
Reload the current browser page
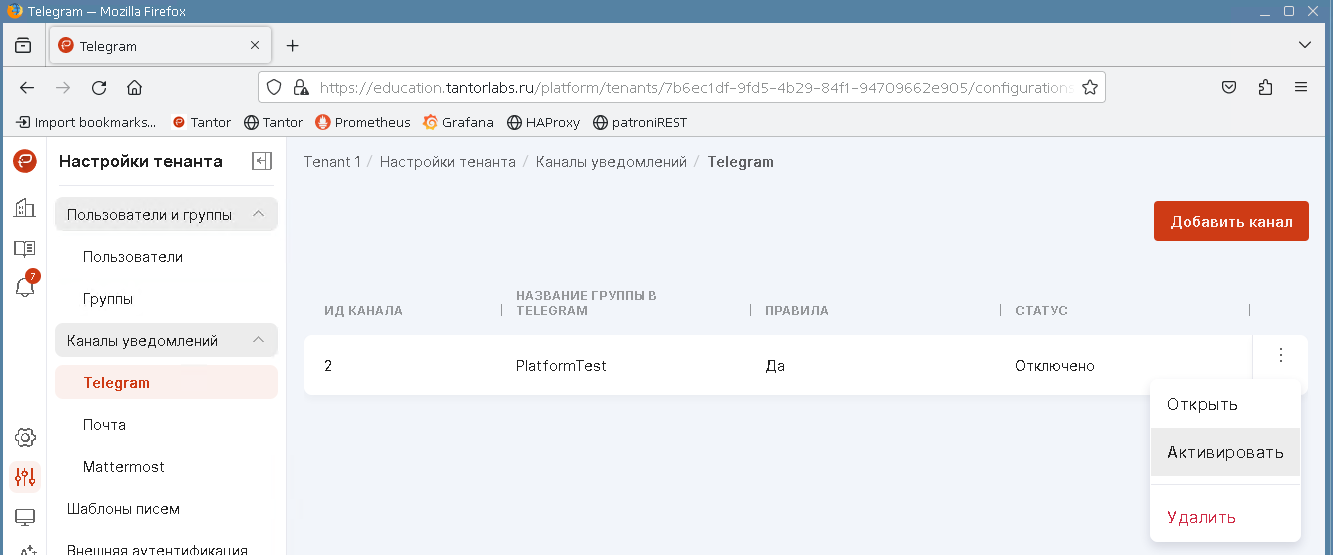pos(99,87)
